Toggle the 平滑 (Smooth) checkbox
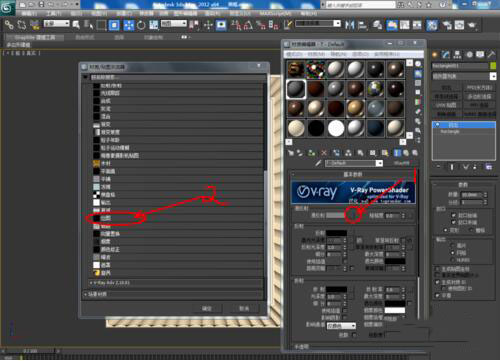 click(437, 295)
